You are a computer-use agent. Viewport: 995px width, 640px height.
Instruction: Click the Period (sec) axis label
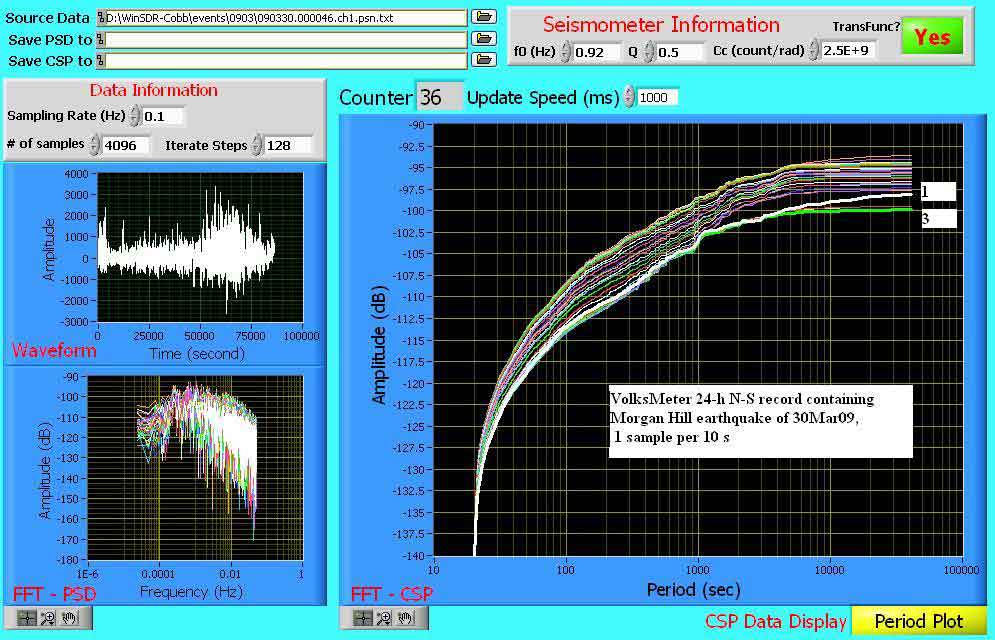(694, 590)
